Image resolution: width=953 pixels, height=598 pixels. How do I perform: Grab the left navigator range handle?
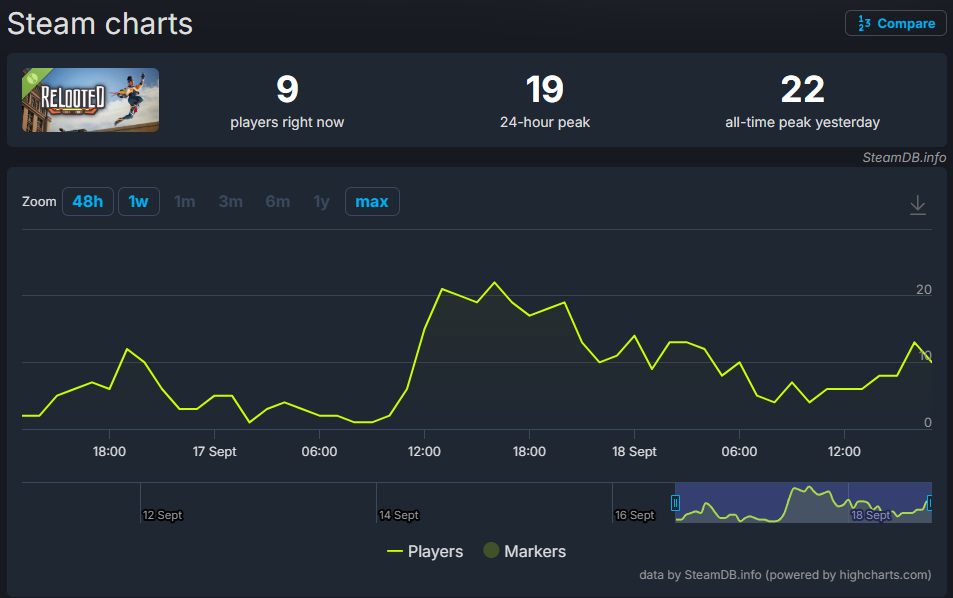point(675,503)
